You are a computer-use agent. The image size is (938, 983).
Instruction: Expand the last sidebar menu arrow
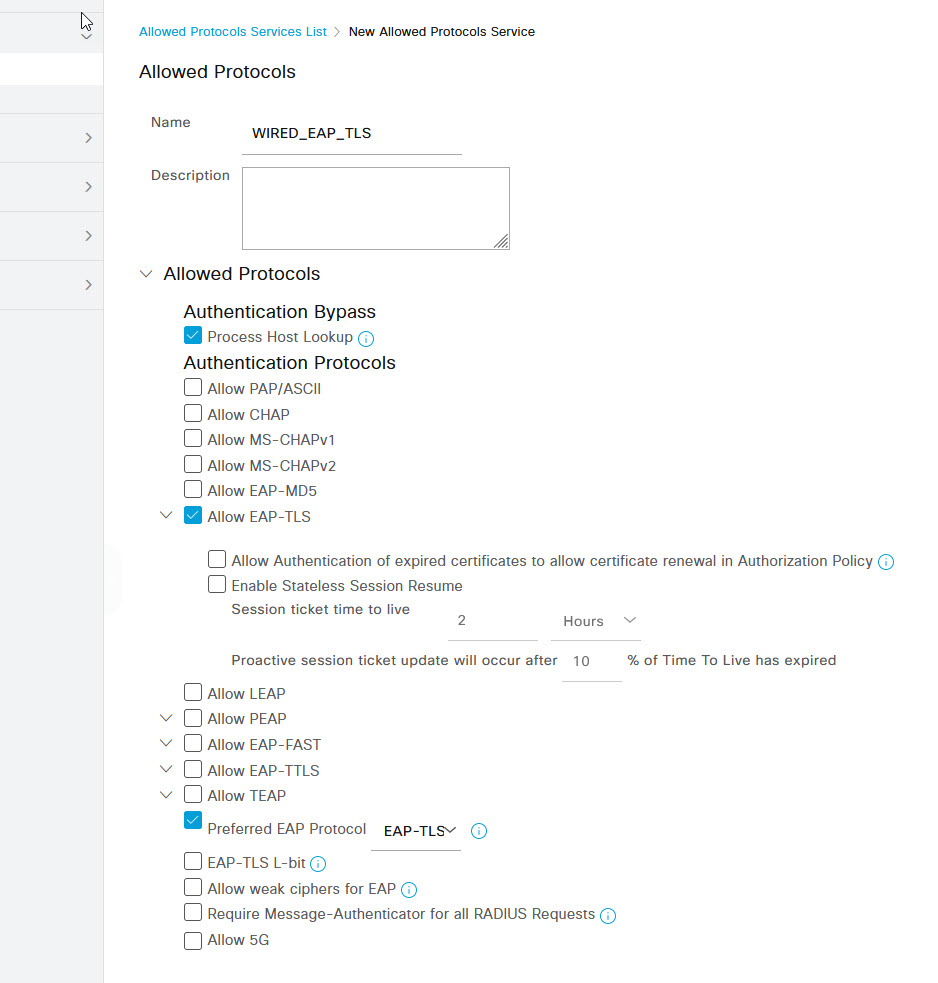tap(88, 285)
